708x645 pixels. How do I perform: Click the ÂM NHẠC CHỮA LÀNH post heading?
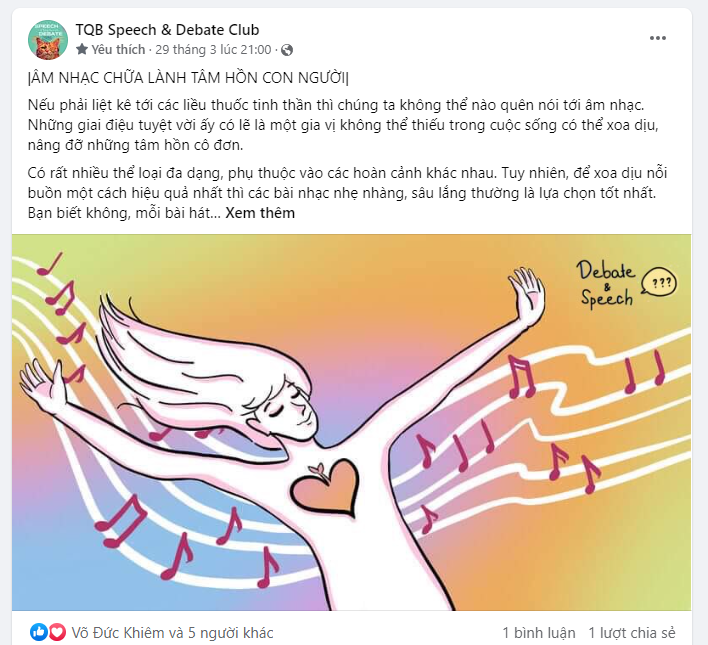188,78
